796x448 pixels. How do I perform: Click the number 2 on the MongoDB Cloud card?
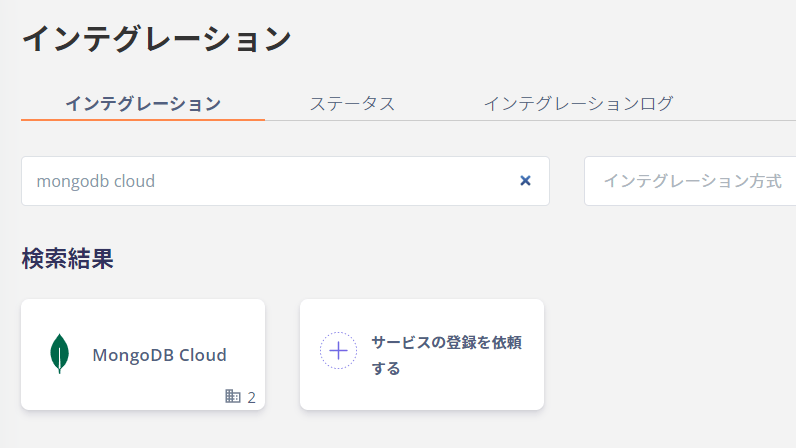(251, 397)
